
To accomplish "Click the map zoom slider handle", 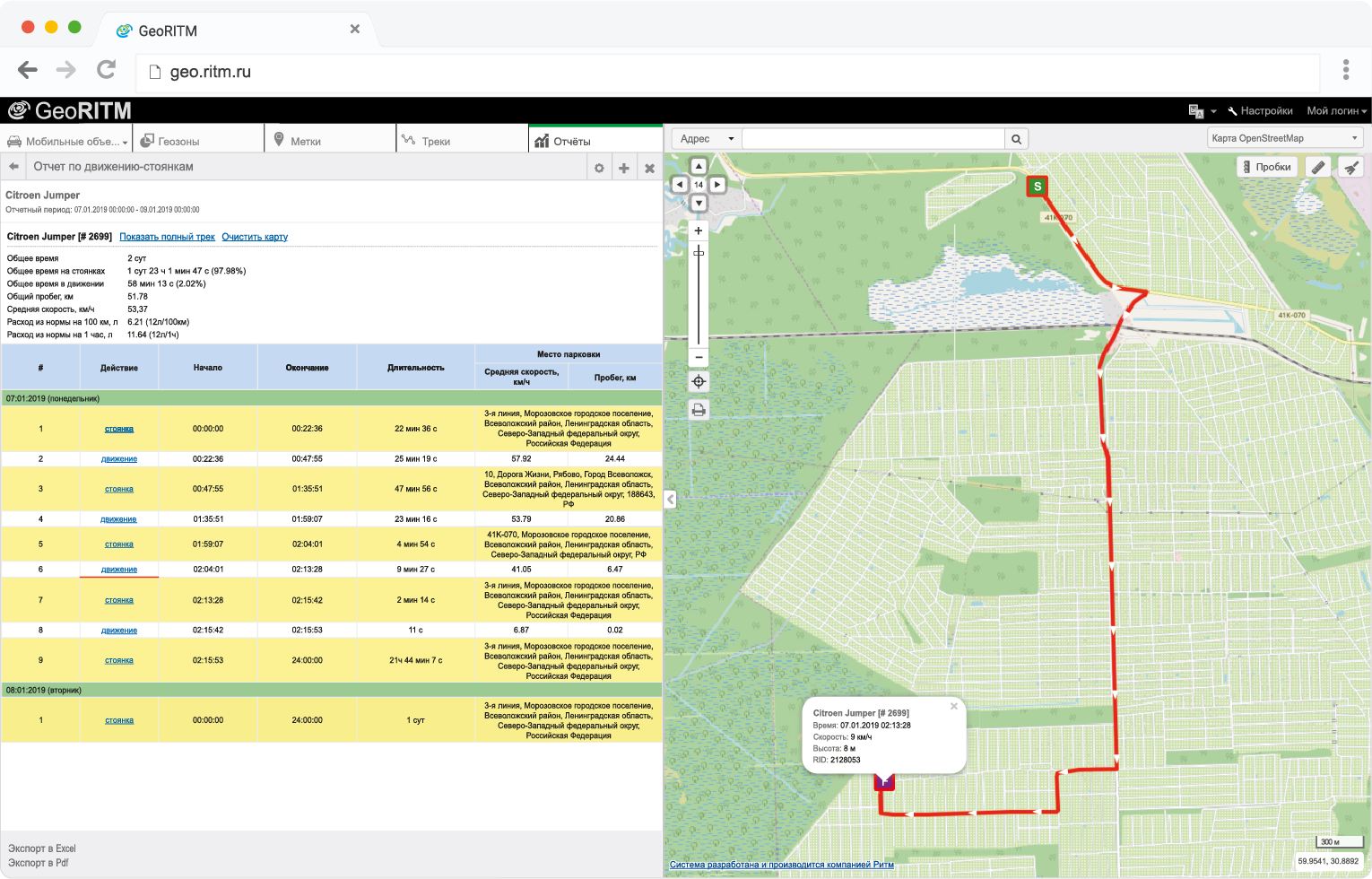I will coord(699,253).
